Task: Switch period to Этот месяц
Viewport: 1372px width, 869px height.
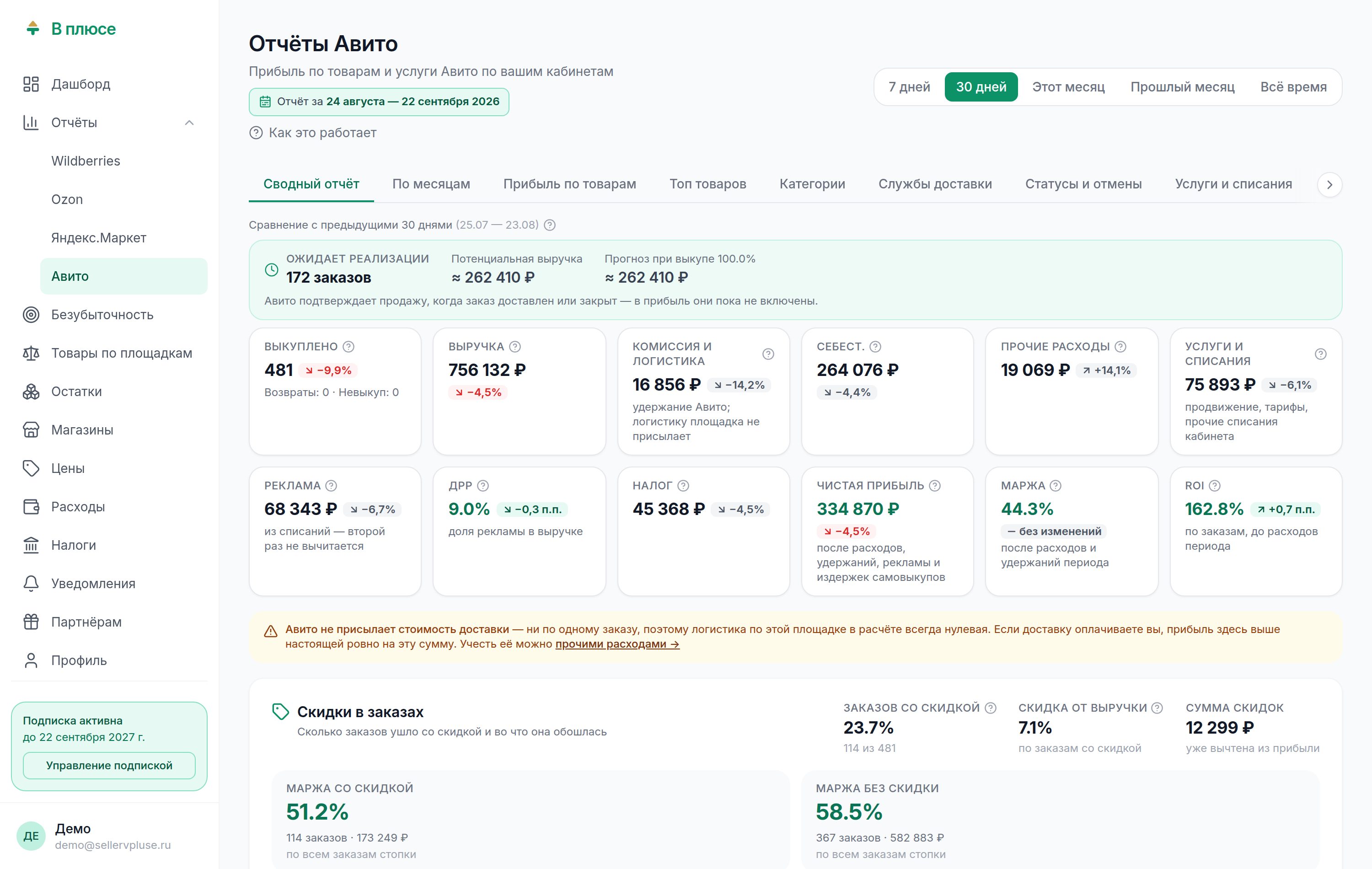Action: tap(1068, 87)
